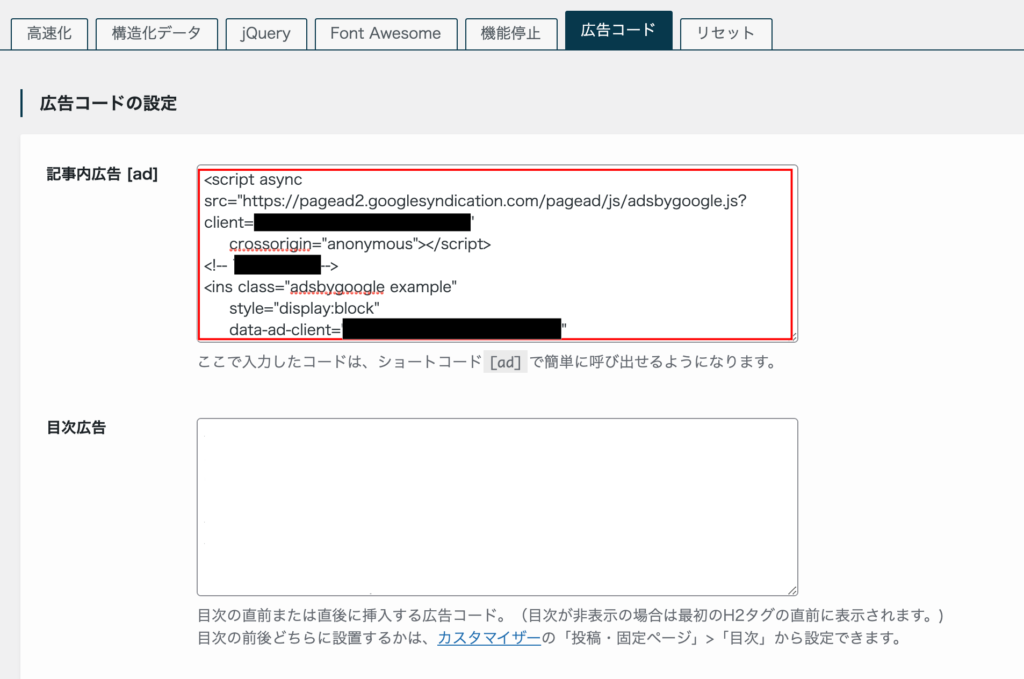Image resolution: width=1024 pixels, height=679 pixels.
Task: Focus the empty 目次広告 textarea
Action: (497, 507)
